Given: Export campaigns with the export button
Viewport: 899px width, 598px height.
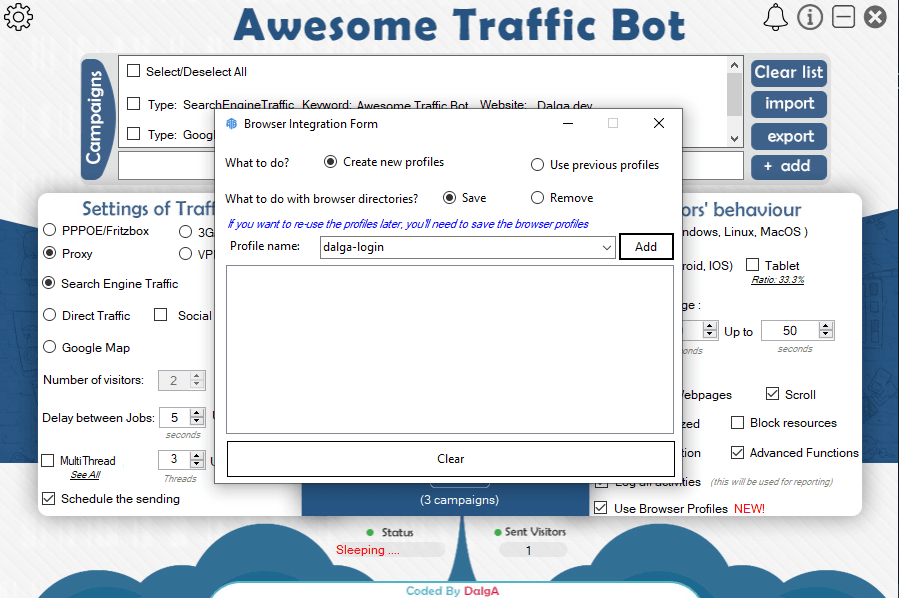Looking at the screenshot, I should click(x=789, y=136).
